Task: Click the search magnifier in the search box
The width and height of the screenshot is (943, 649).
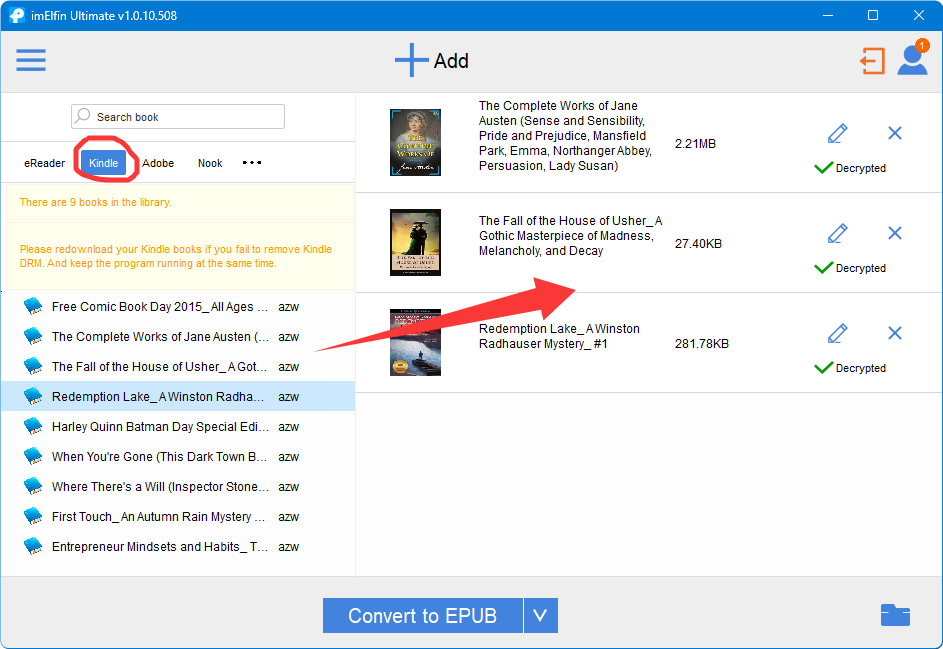Action: click(x=86, y=116)
